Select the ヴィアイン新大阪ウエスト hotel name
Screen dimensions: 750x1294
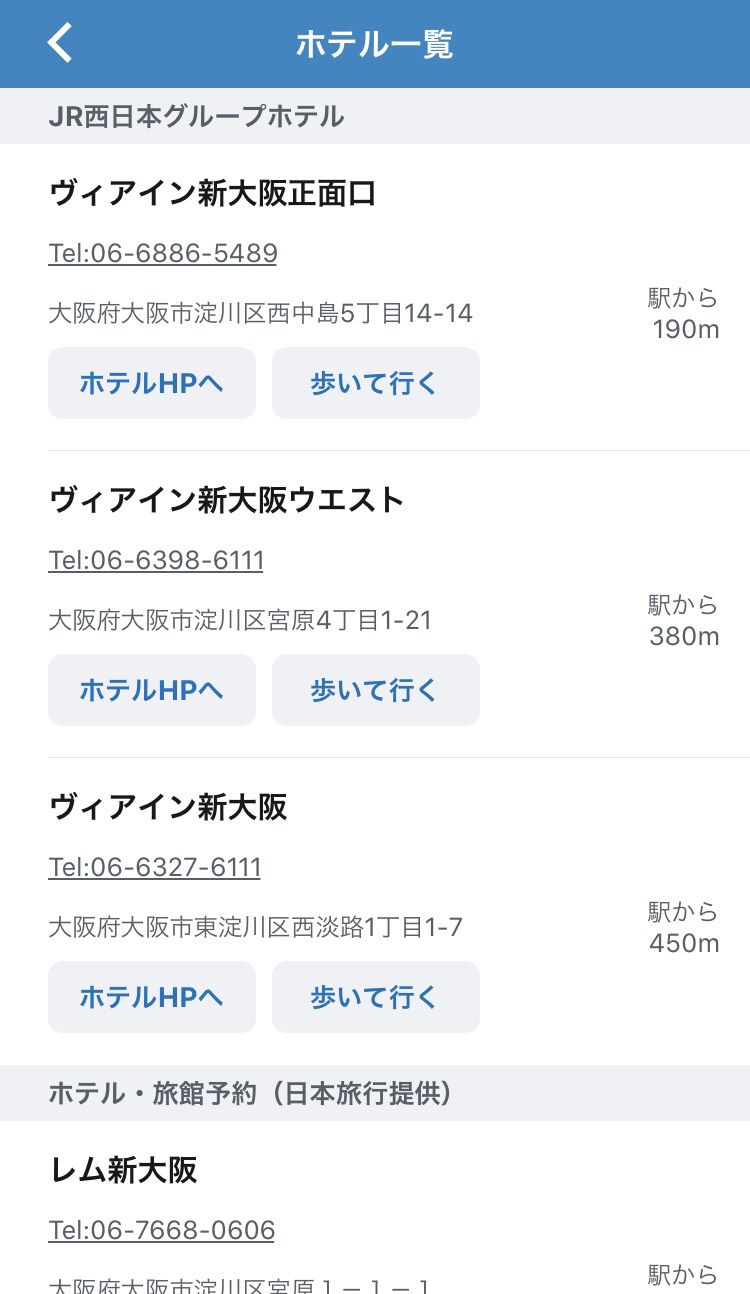(x=226, y=500)
